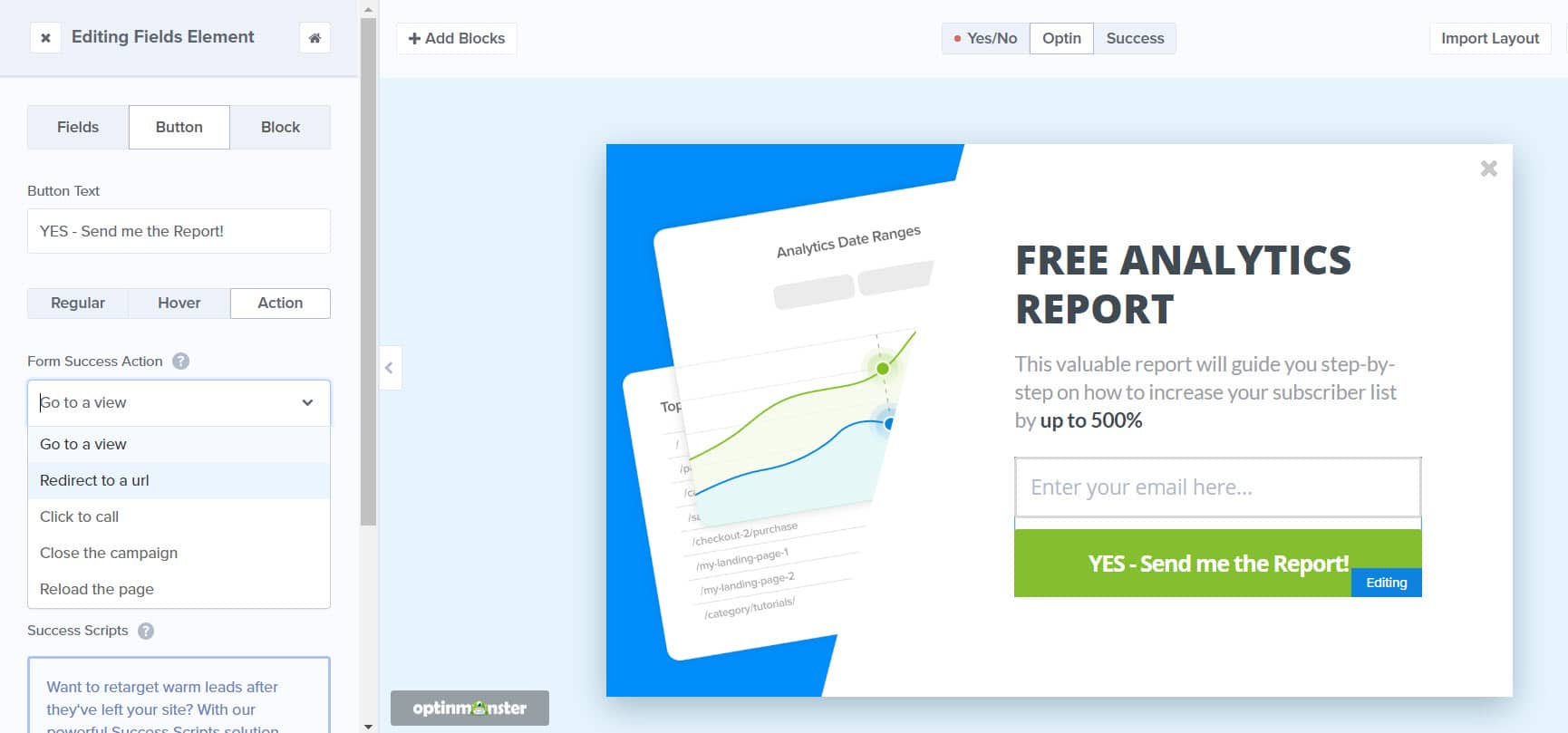Click the 'Form Success Action' label
Screen dimensions: 1568x733
[x=95, y=361]
